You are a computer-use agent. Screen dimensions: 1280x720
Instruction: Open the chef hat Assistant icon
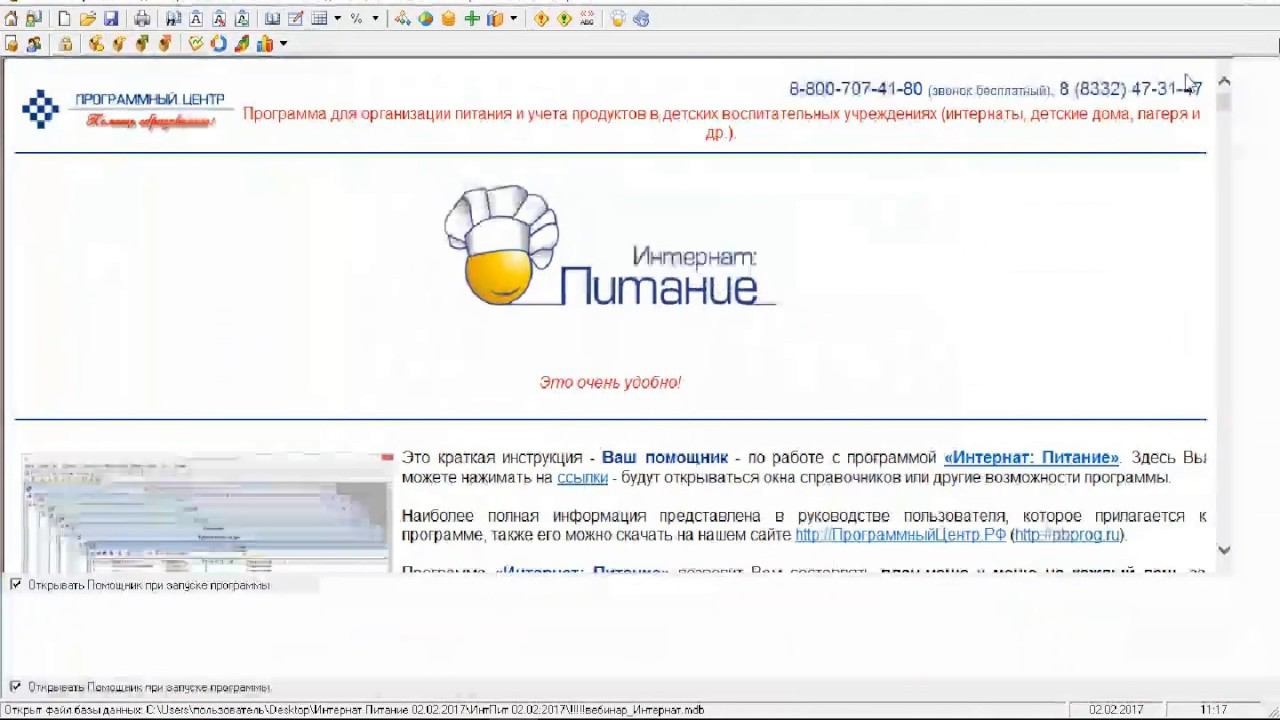tap(618, 19)
